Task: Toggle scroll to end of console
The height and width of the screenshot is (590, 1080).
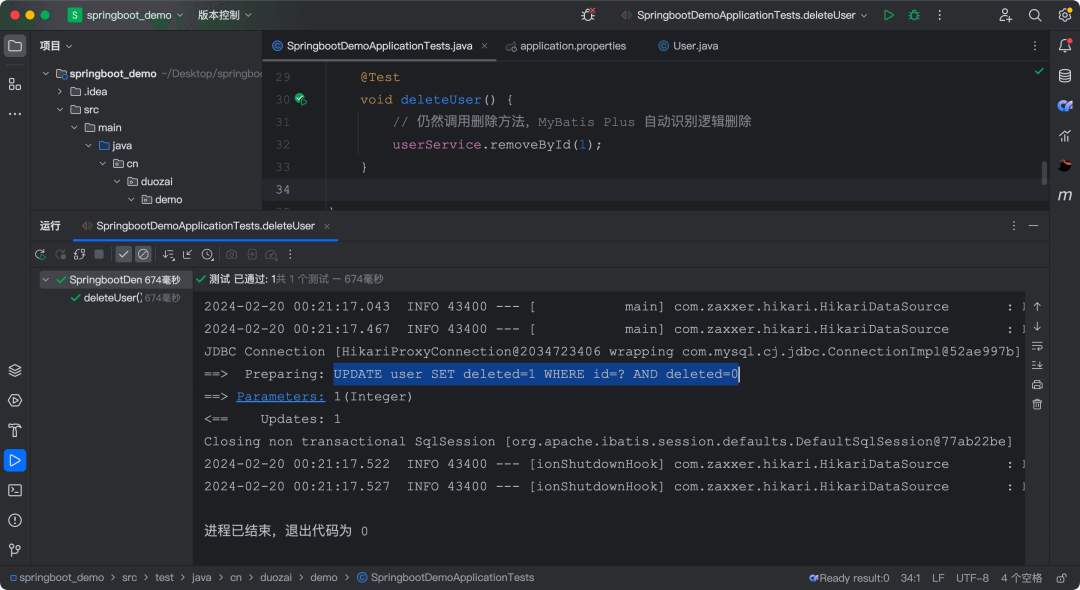Action: 1037,365
